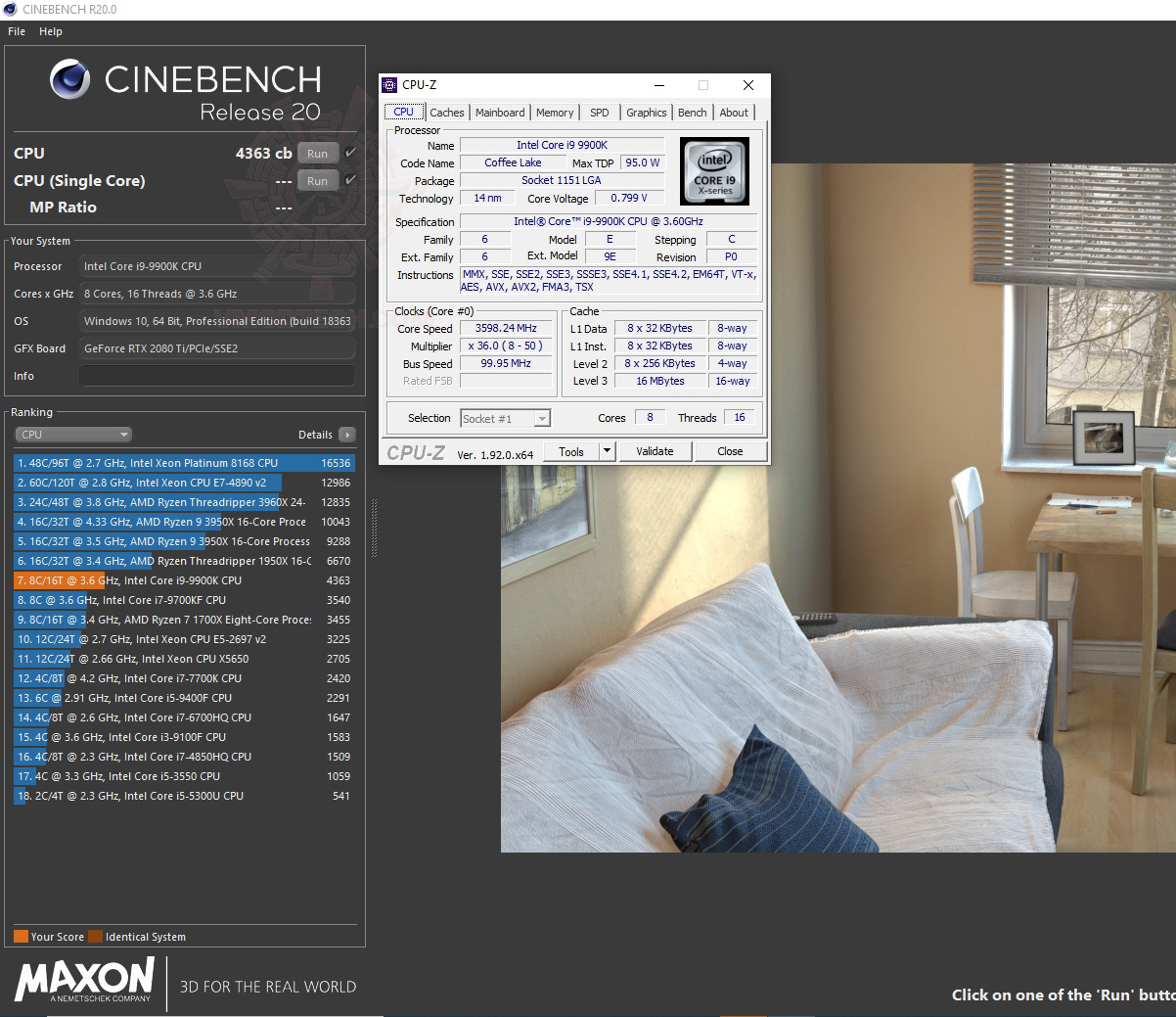Select ranking row Intel Core i7-9700KF CPU
This screenshot has width=1176, height=1017.
point(184,600)
